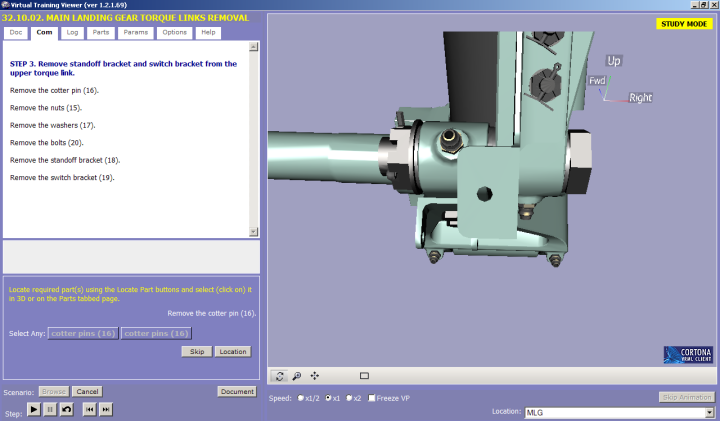720x421 pixels.
Task: Click the replay step icon
Action: (66, 410)
